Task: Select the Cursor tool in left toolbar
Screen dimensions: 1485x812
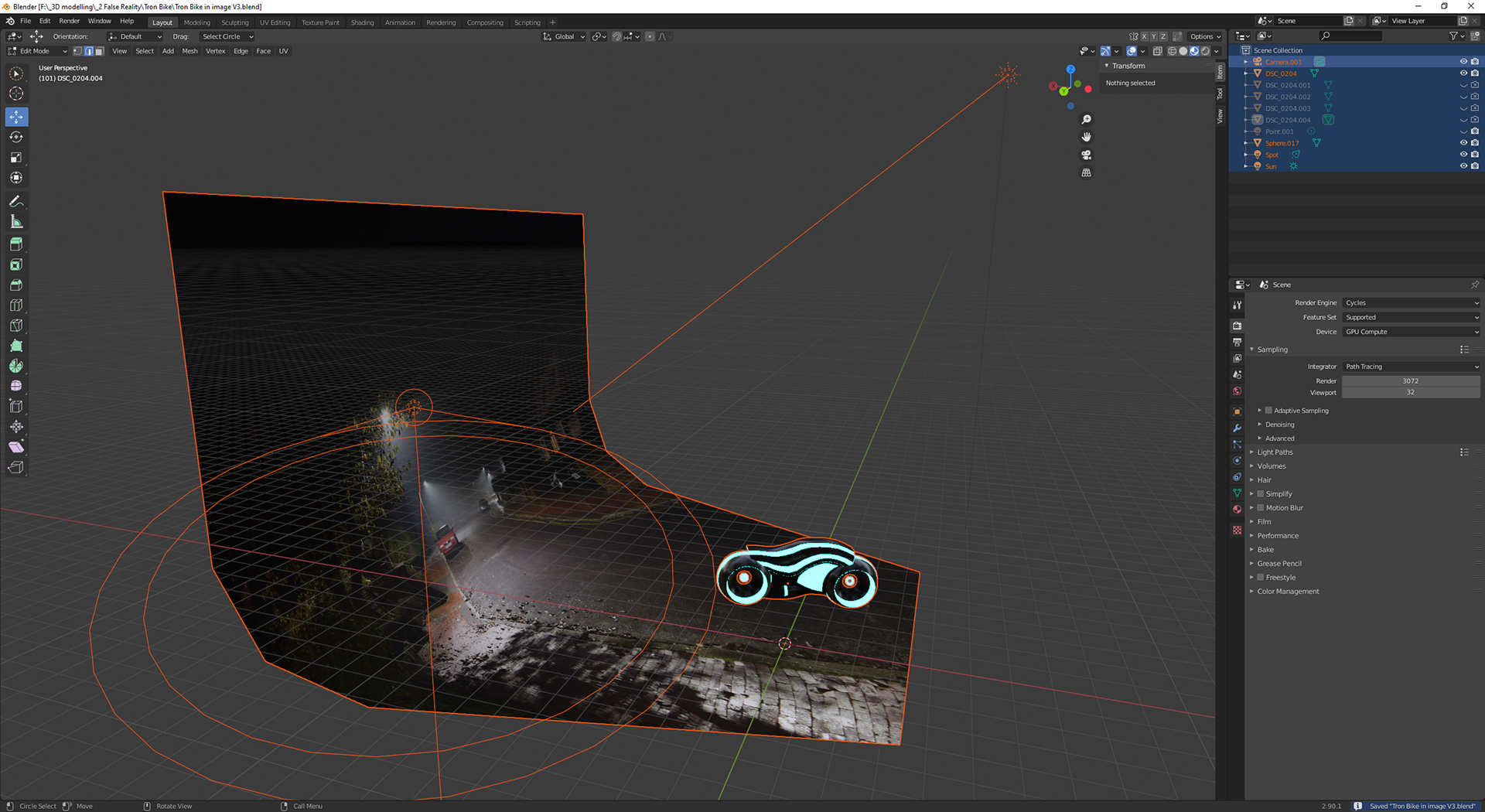Action: coord(16,94)
